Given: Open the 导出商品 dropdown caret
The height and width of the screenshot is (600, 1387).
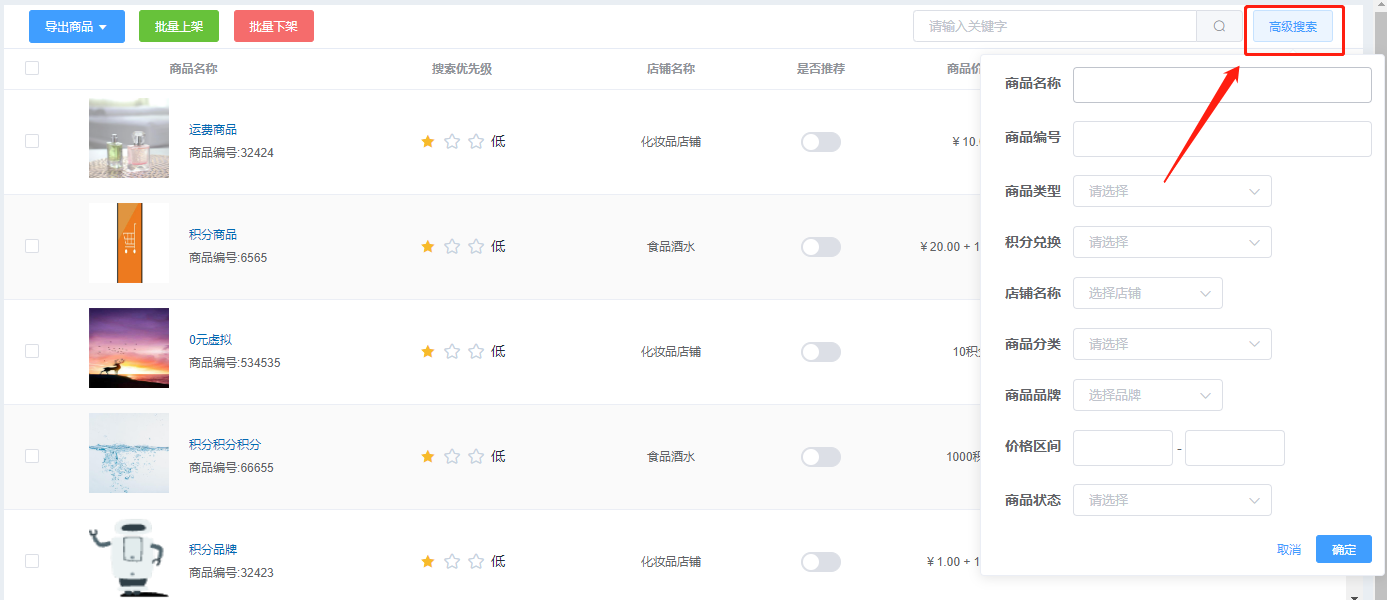Looking at the screenshot, I should [x=103, y=27].
